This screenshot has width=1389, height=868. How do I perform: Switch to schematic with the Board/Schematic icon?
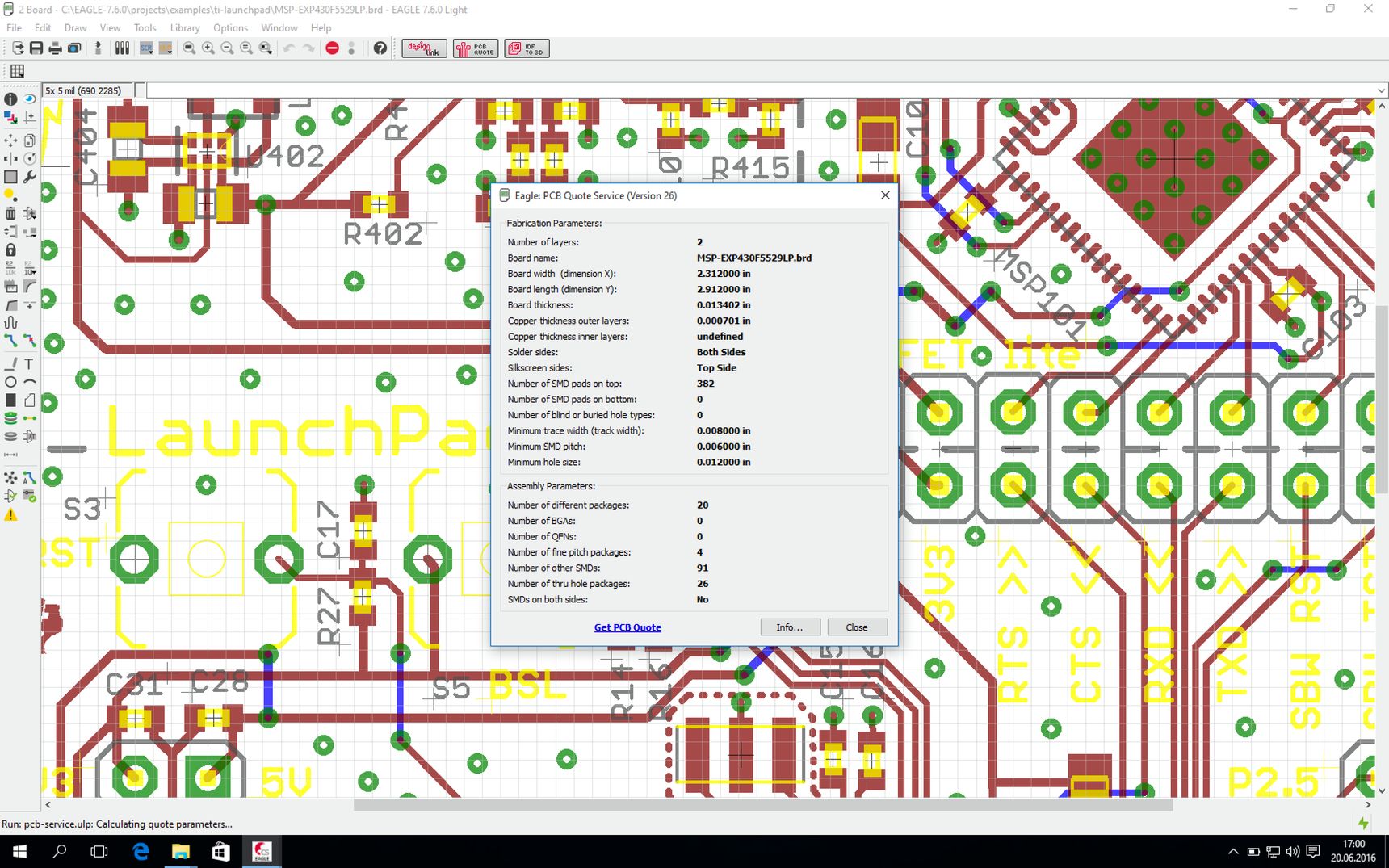point(98,48)
